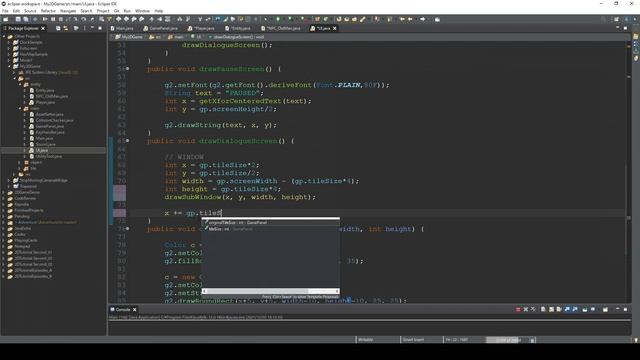The height and width of the screenshot is (360, 640).
Task: Select UI.java in Package Explorer tree
Action: coord(42,150)
